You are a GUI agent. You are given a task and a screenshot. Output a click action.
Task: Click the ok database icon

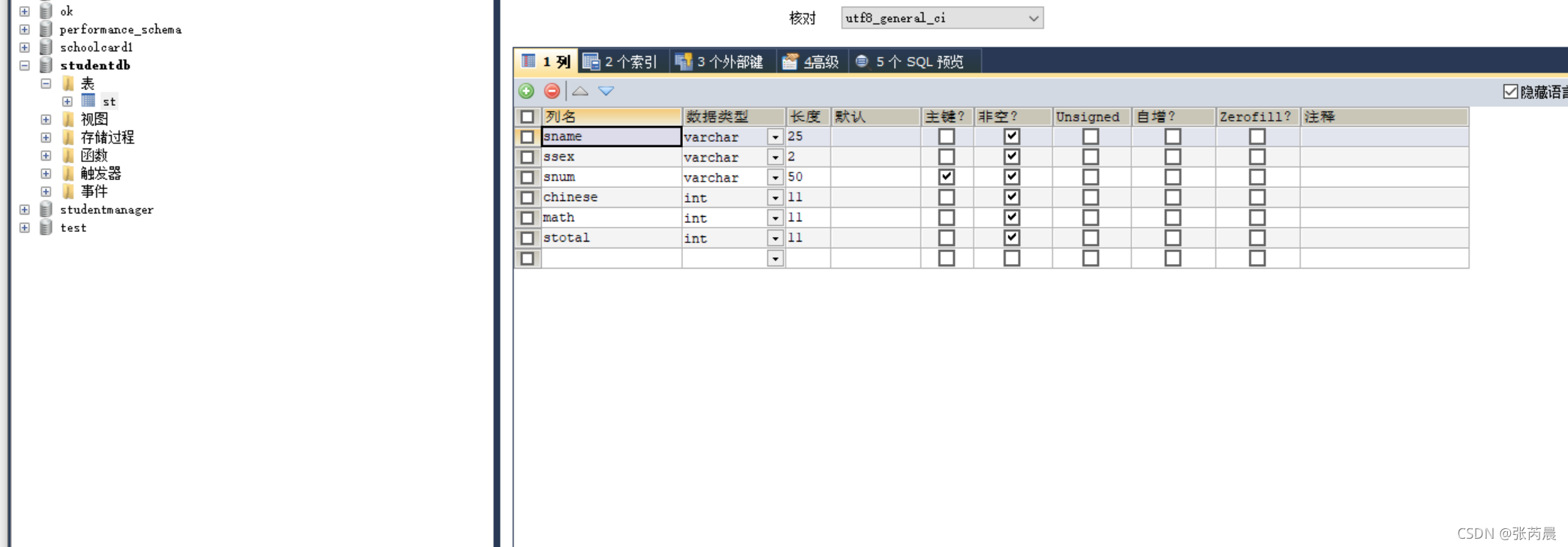[46, 11]
